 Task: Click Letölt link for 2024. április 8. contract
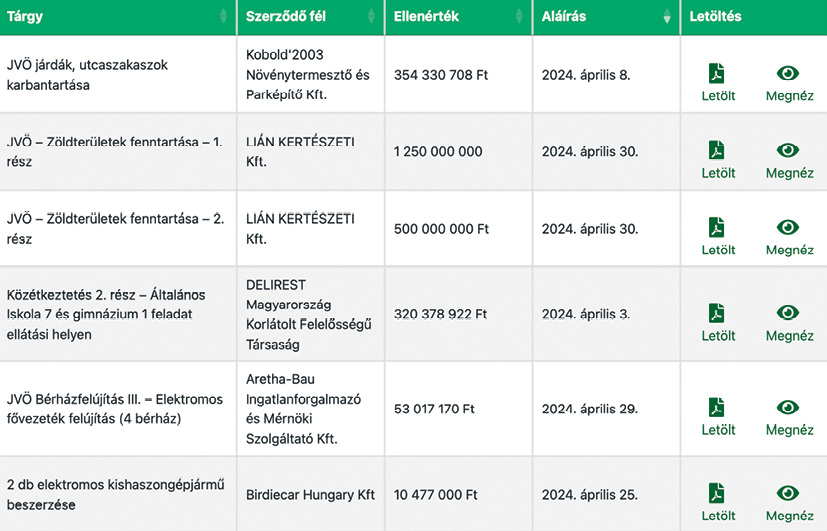(x=718, y=96)
